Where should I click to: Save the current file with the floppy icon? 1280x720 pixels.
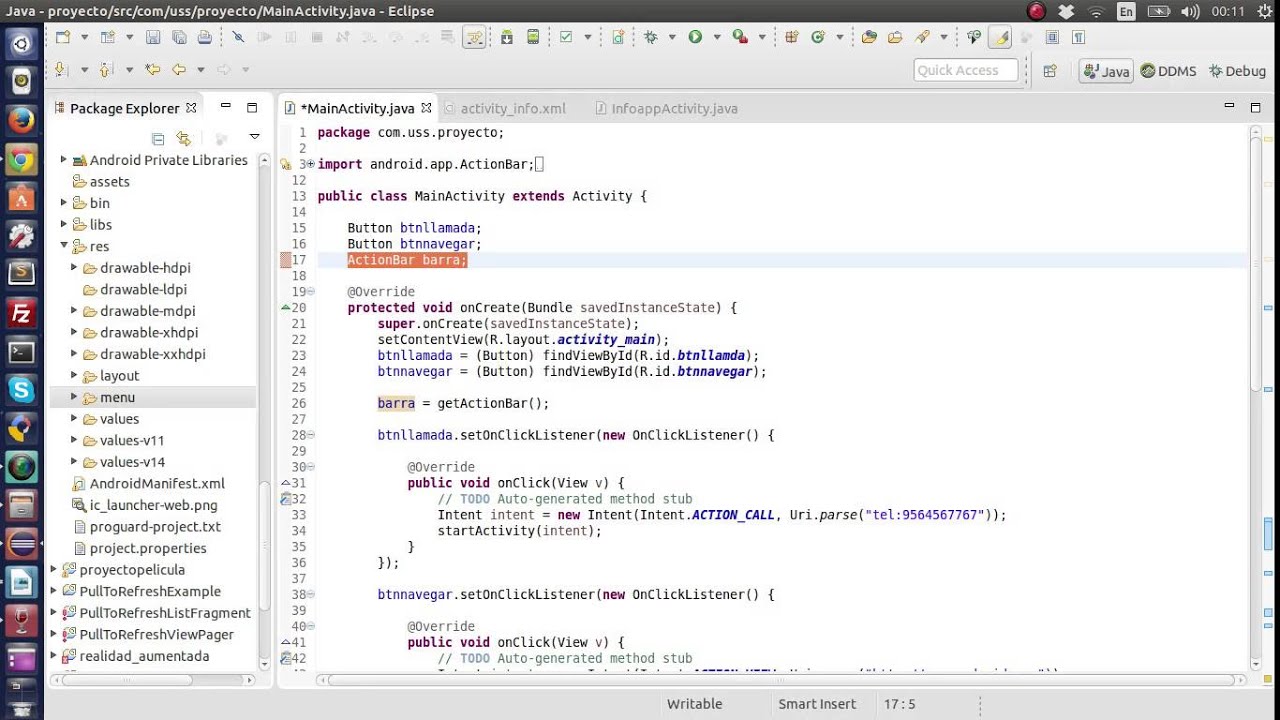[x=153, y=37]
